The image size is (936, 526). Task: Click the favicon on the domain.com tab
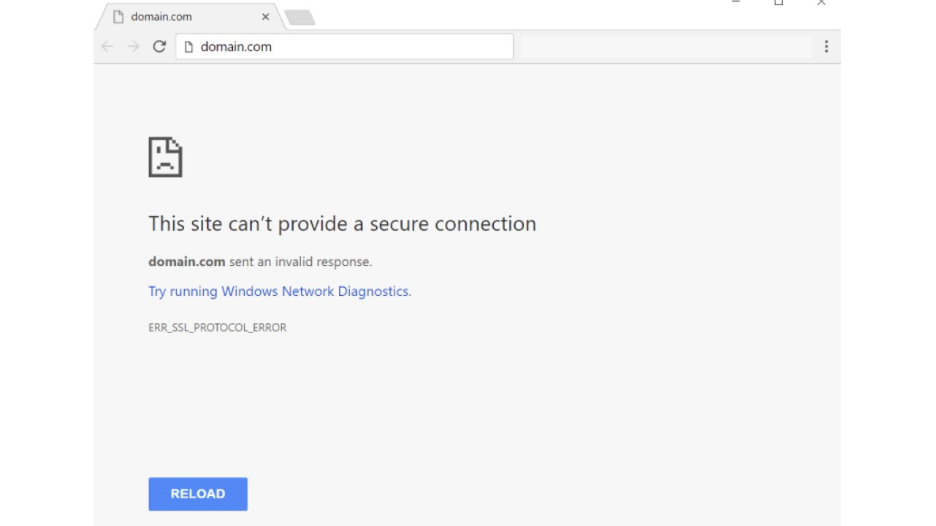pyautogui.click(x=118, y=17)
